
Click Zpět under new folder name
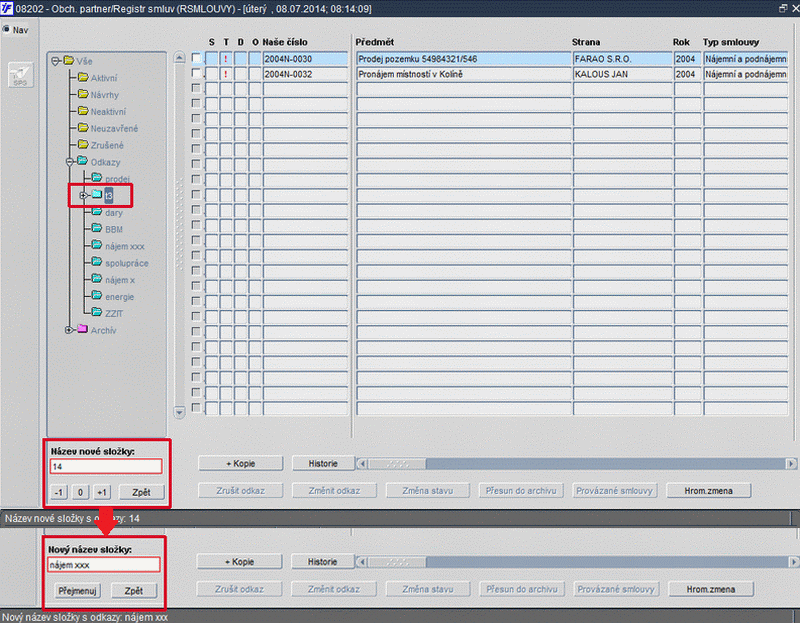(x=141, y=492)
